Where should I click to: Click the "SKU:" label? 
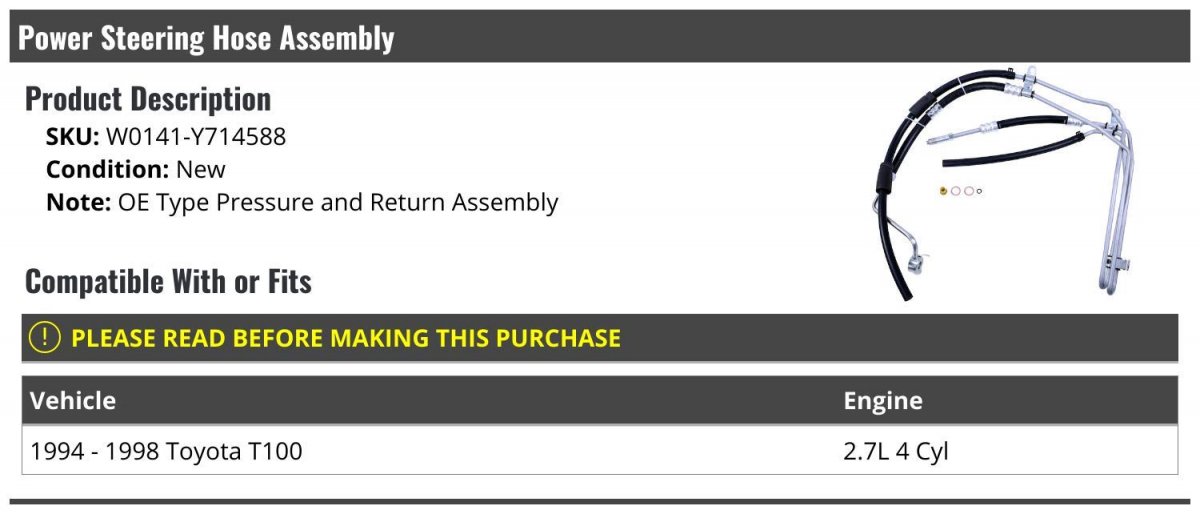pos(73,137)
